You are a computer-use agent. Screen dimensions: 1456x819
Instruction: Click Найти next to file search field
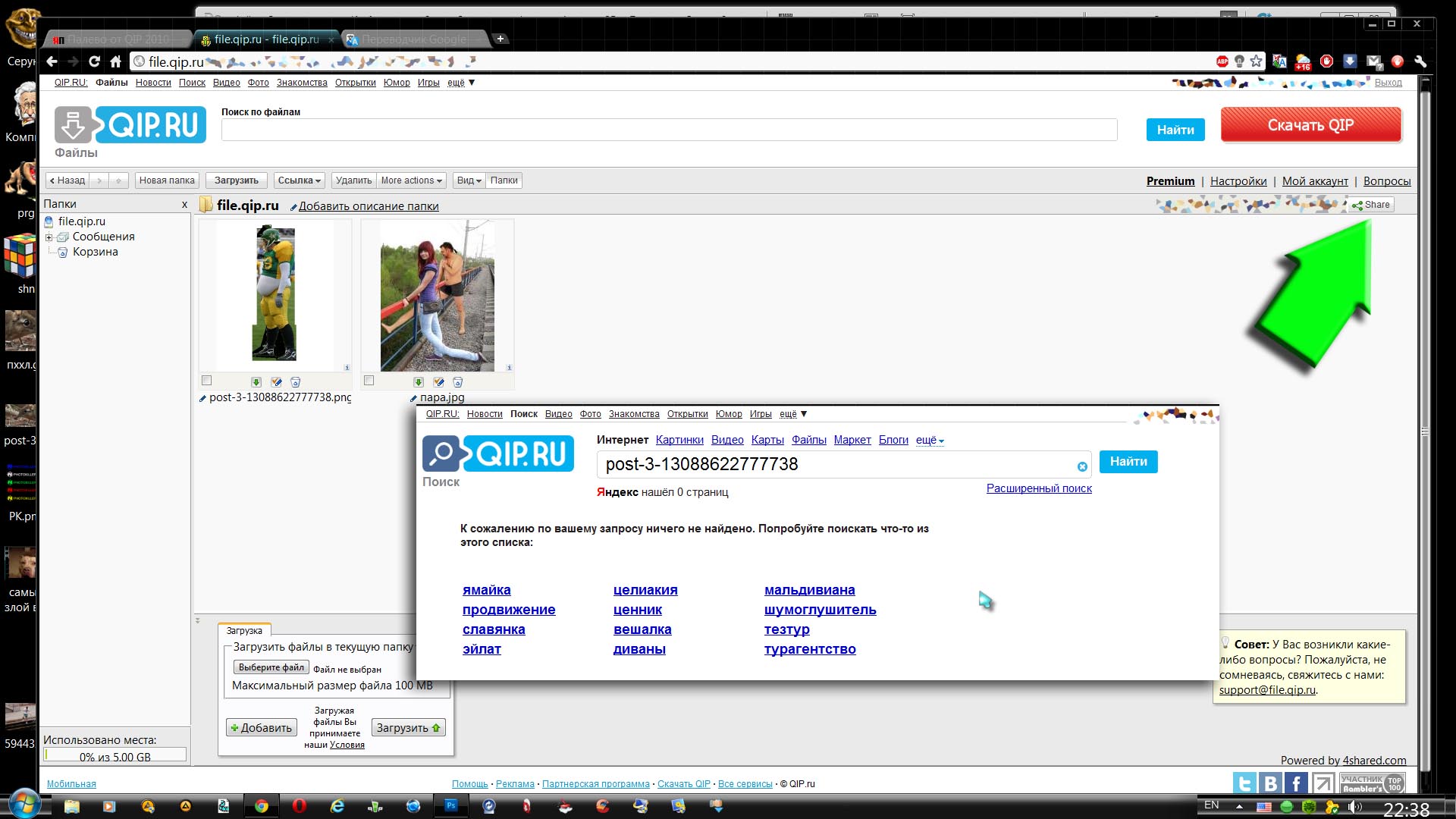1175,130
